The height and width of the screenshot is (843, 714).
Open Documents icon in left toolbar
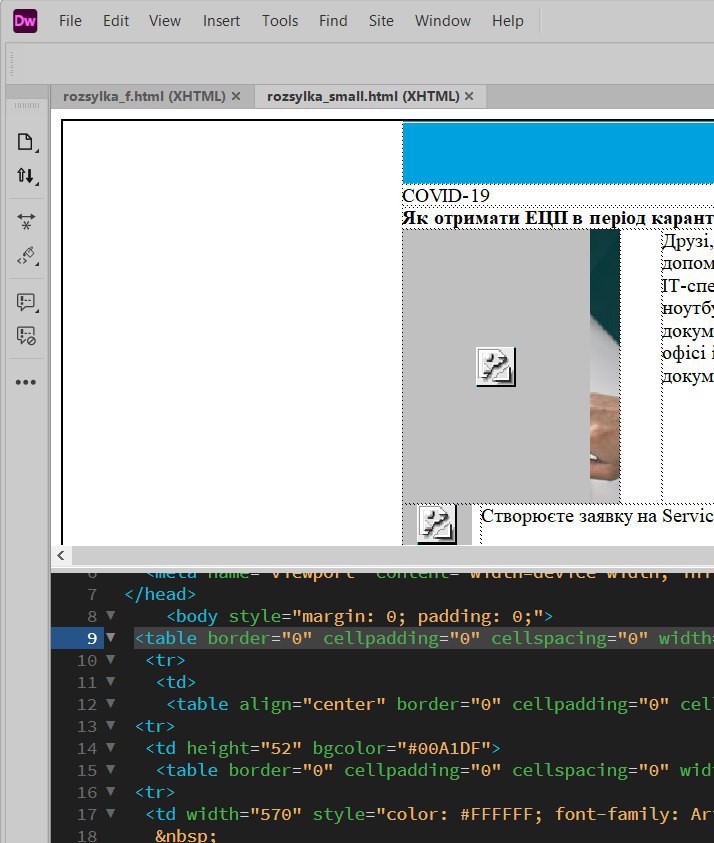point(26,142)
